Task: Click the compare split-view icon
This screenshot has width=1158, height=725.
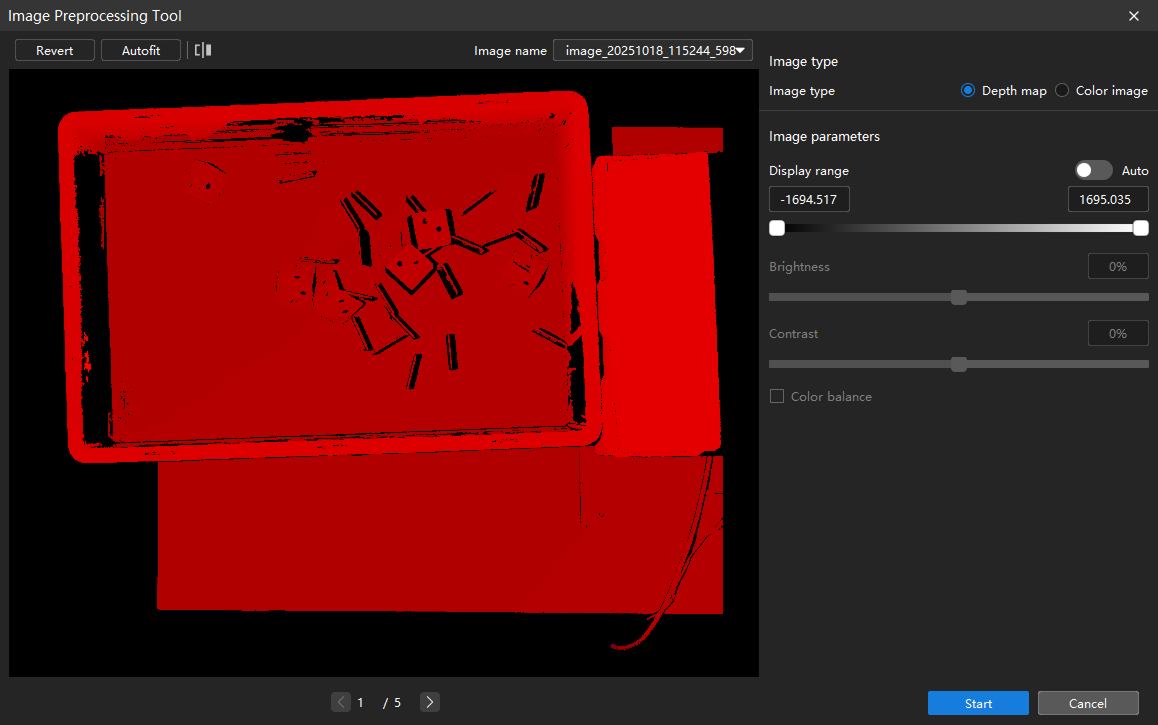Action: point(203,50)
